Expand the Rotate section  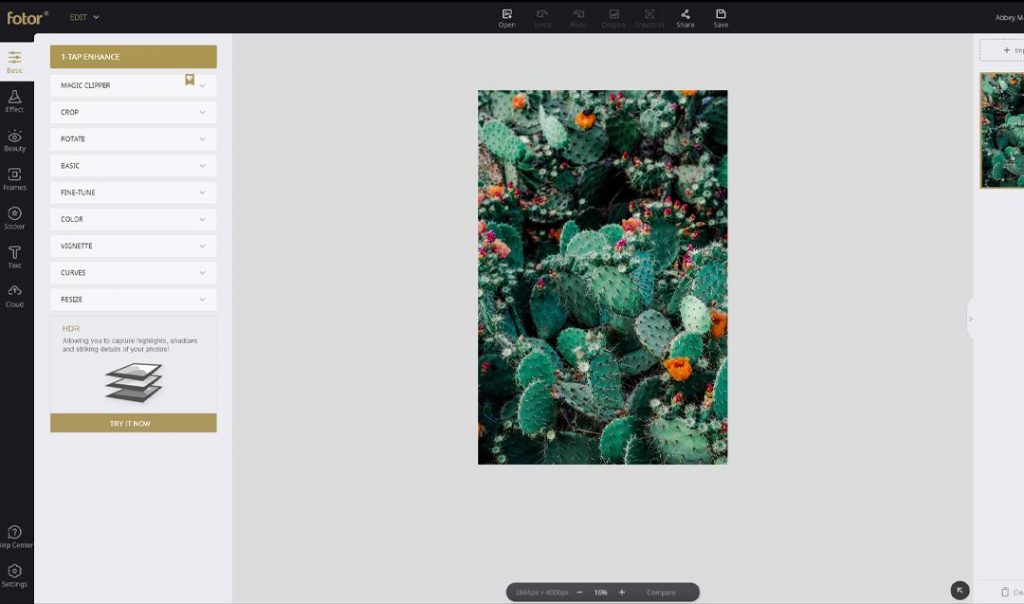(x=133, y=139)
